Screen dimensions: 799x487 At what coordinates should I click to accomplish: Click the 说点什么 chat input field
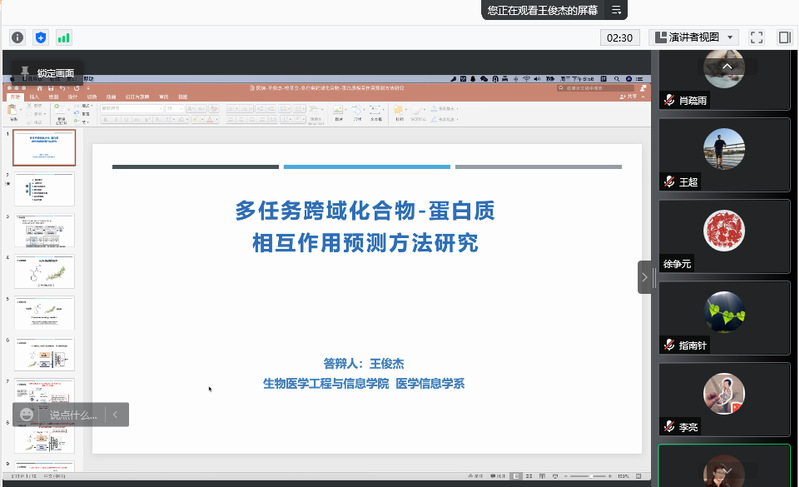(73, 414)
